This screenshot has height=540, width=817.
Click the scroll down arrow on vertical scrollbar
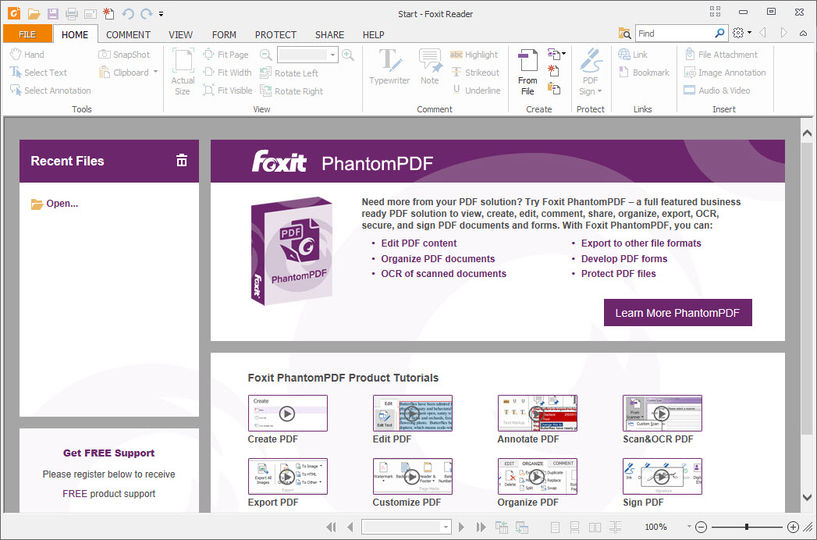pyautogui.click(x=807, y=497)
